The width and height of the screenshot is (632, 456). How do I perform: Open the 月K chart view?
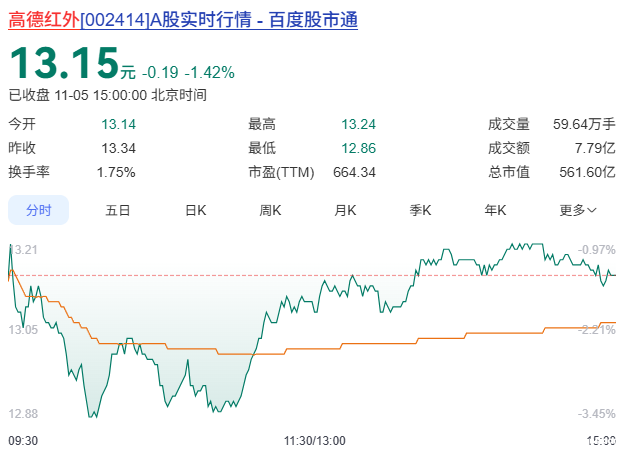click(x=345, y=210)
